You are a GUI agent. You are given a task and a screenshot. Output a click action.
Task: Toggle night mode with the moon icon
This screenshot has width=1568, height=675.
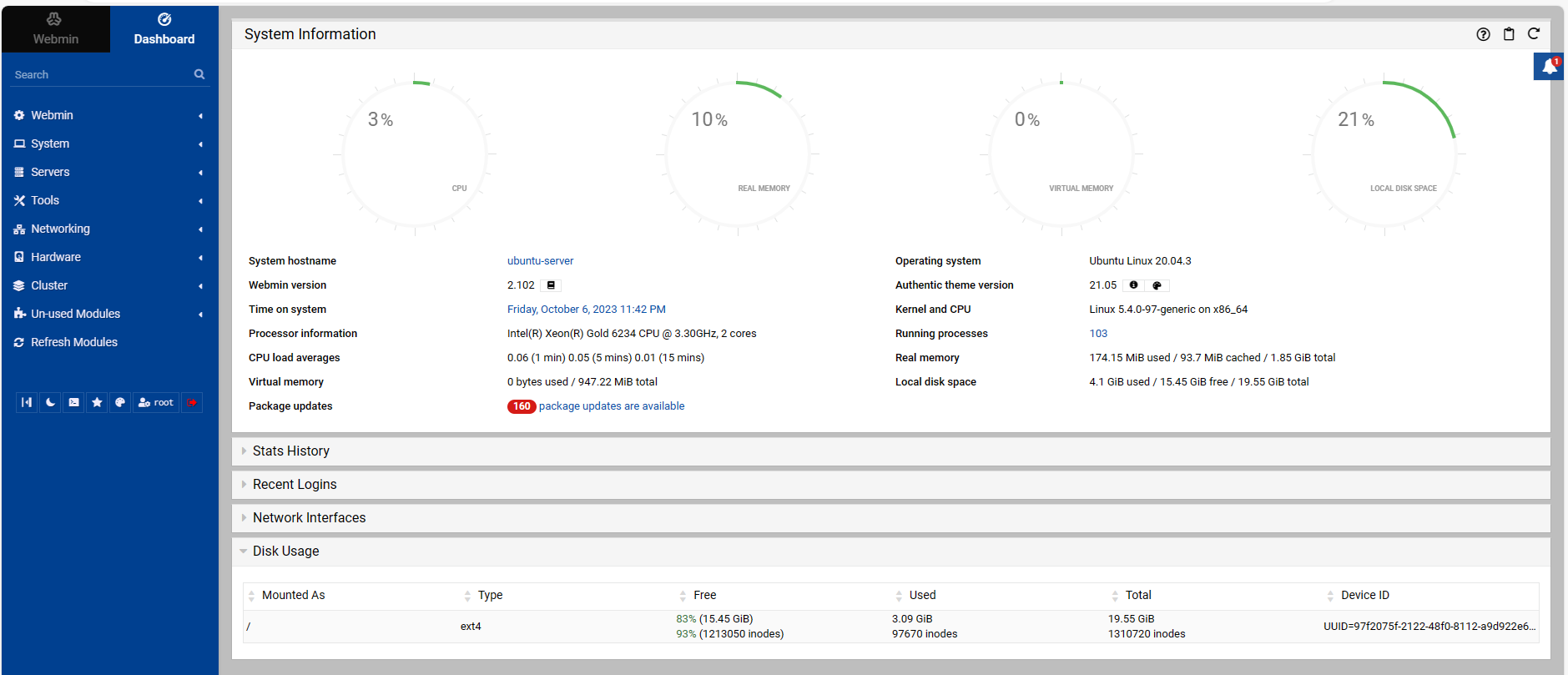click(x=51, y=402)
